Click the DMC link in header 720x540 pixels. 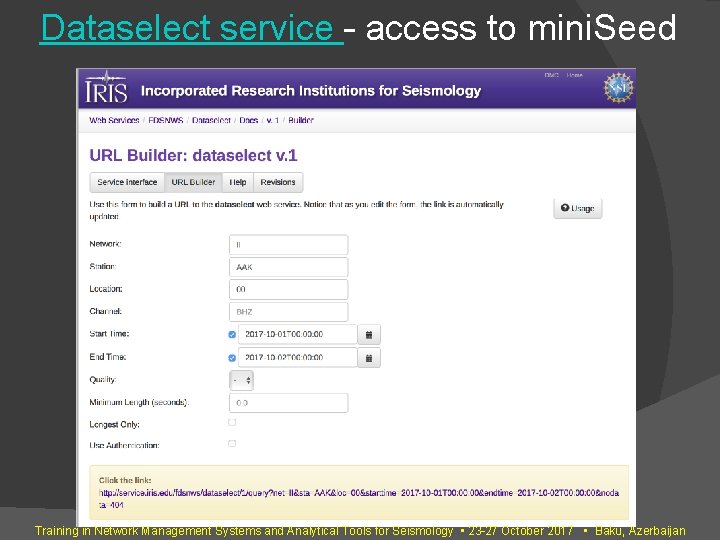(551, 75)
